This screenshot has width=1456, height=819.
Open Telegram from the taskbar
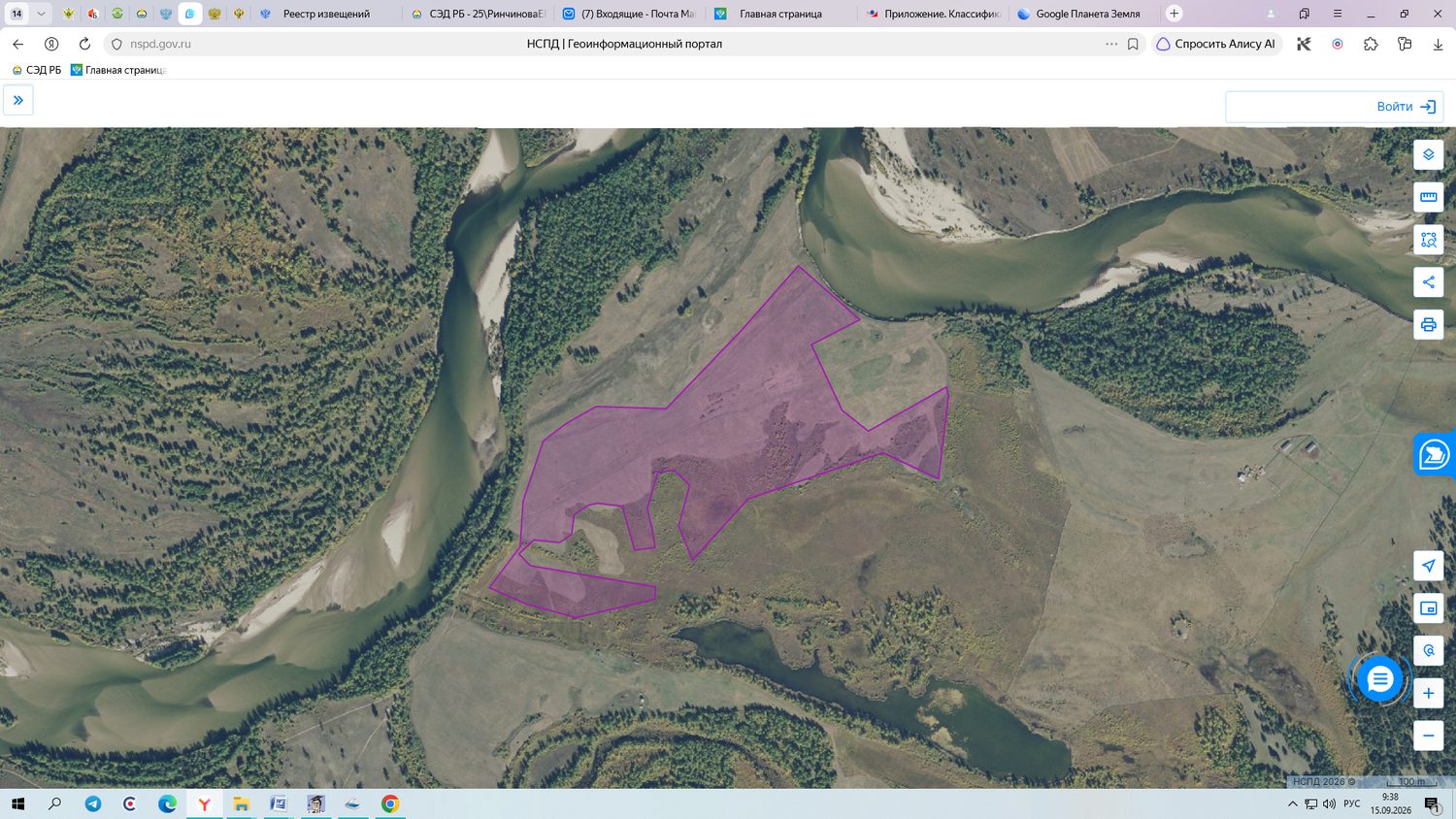(x=93, y=803)
